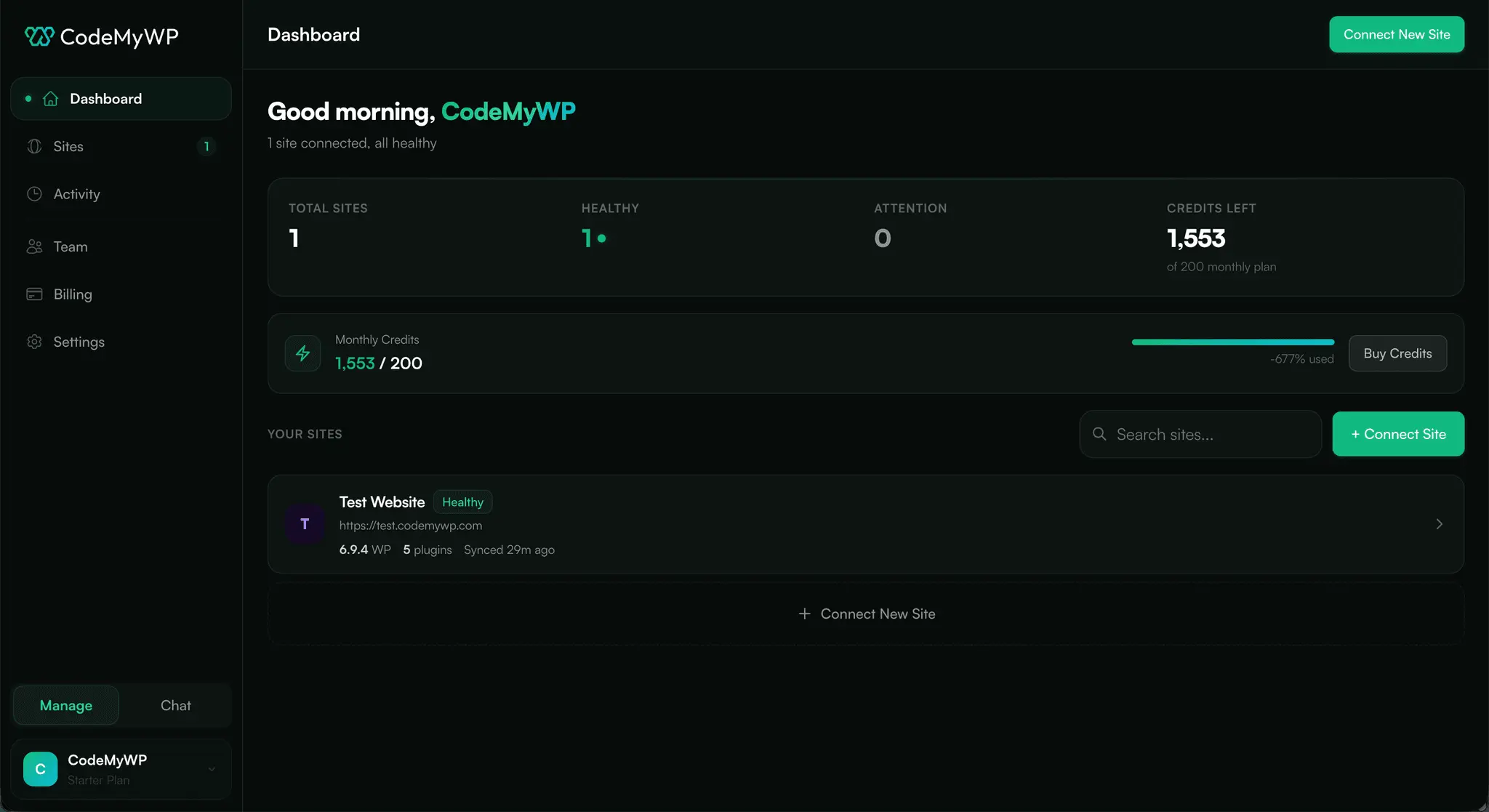Open Billing from the sidebar
Screen dimensions: 1489x812
coord(121,294)
